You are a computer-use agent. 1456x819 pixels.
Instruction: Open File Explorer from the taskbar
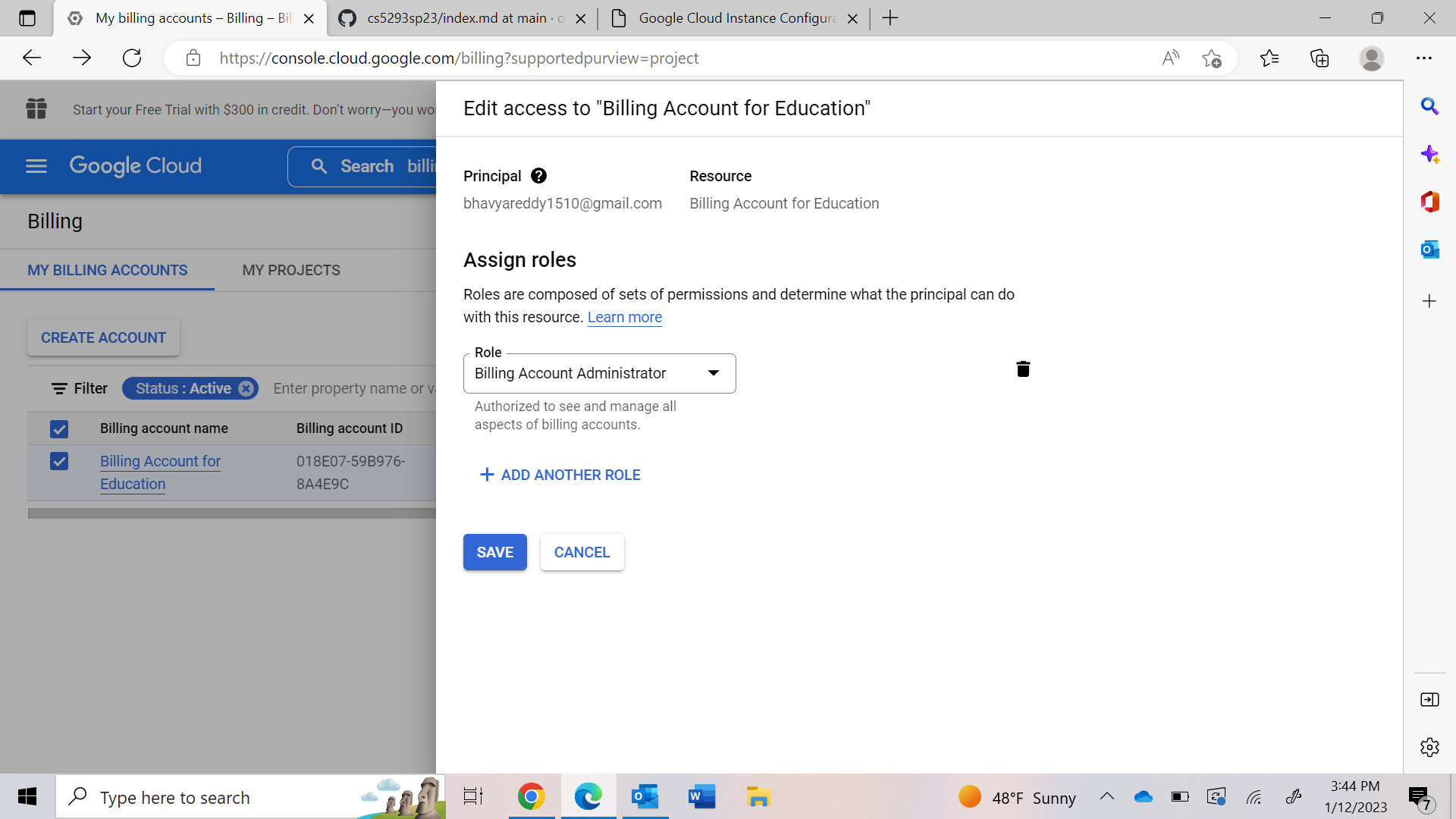(x=758, y=797)
